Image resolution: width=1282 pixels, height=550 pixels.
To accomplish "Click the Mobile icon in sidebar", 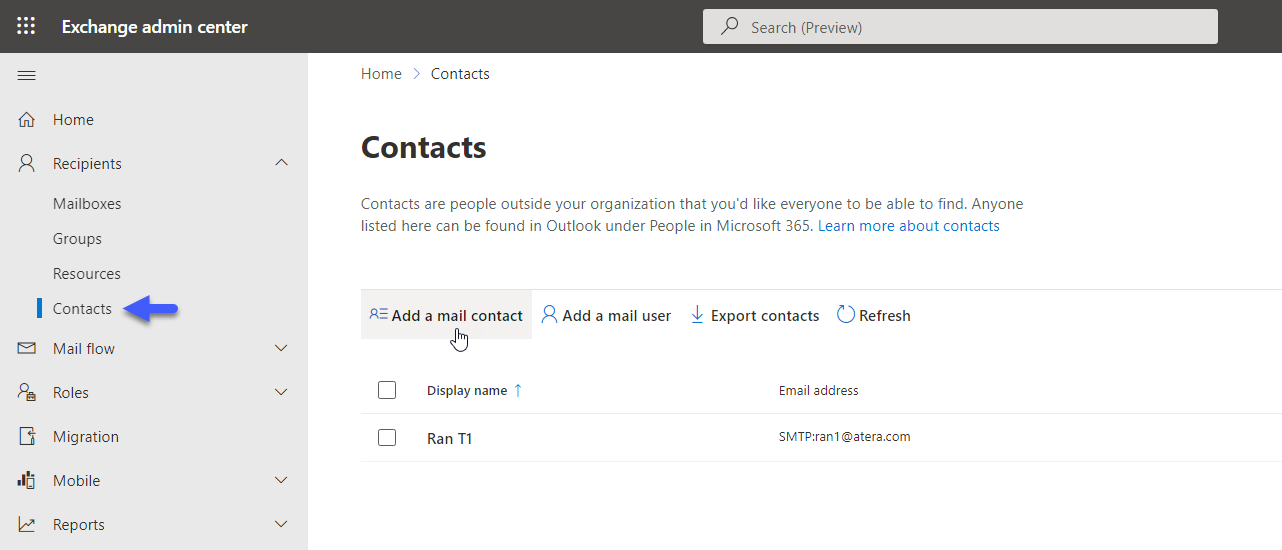I will [x=27, y=480].
